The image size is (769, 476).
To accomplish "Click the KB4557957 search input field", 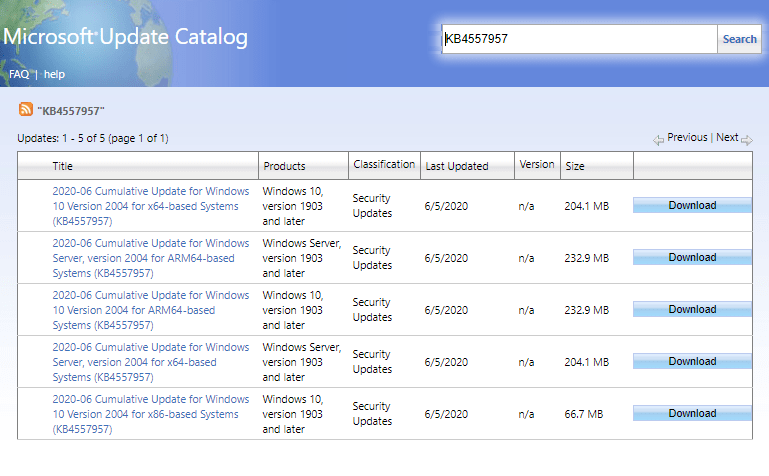I will point(579,39).
